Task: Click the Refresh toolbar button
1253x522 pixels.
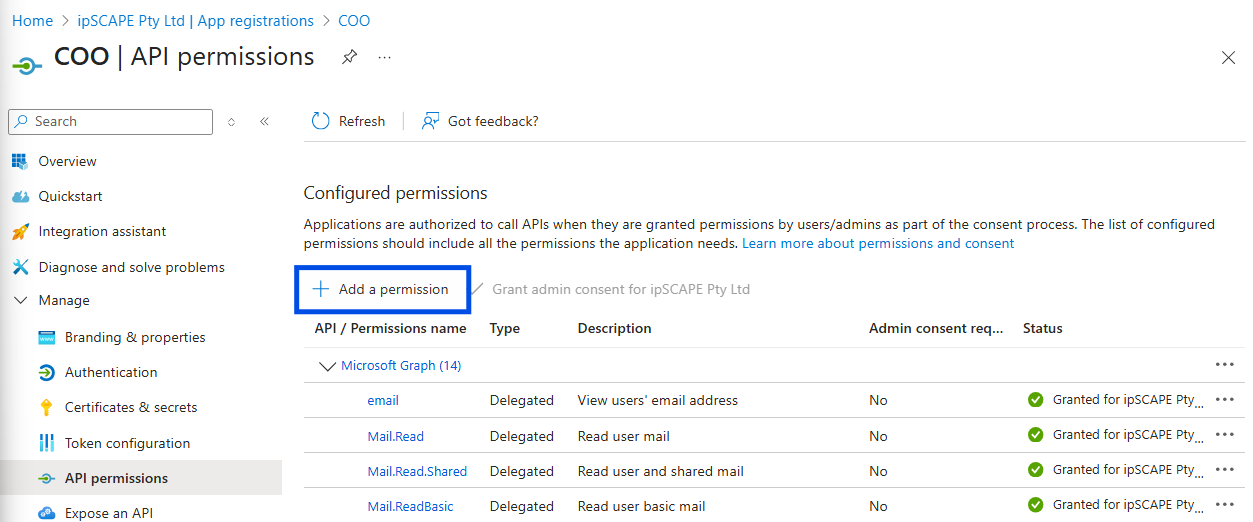Action: tap(348, 121)
